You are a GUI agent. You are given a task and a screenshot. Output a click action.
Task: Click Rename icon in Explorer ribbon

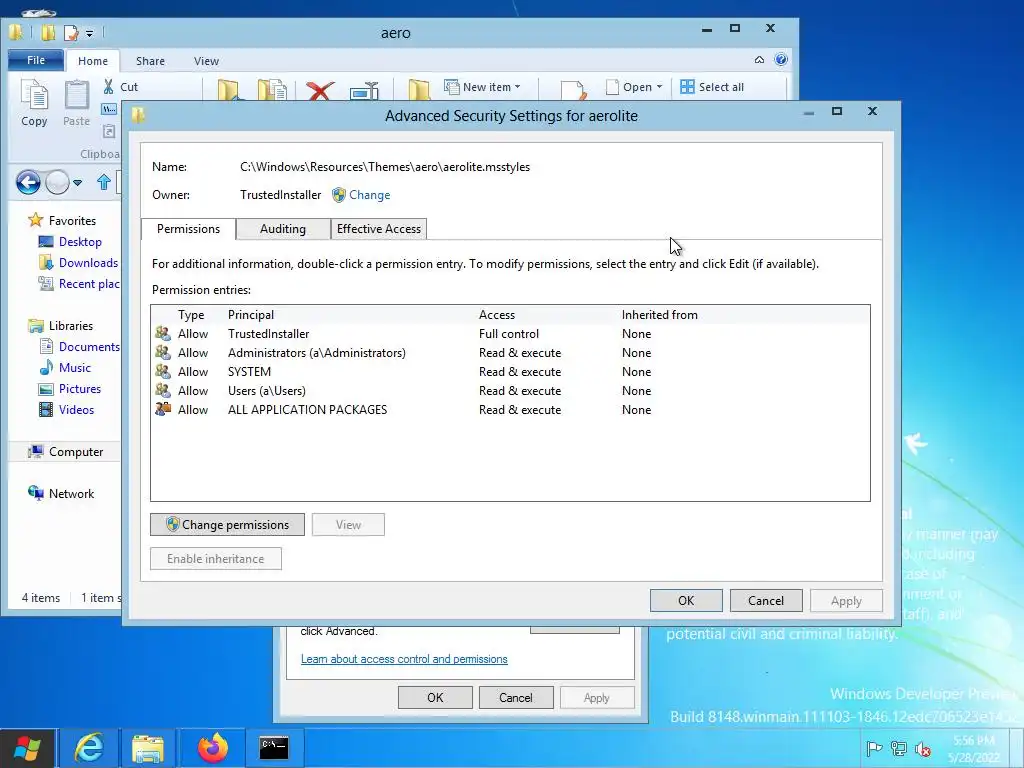(364, 91)
